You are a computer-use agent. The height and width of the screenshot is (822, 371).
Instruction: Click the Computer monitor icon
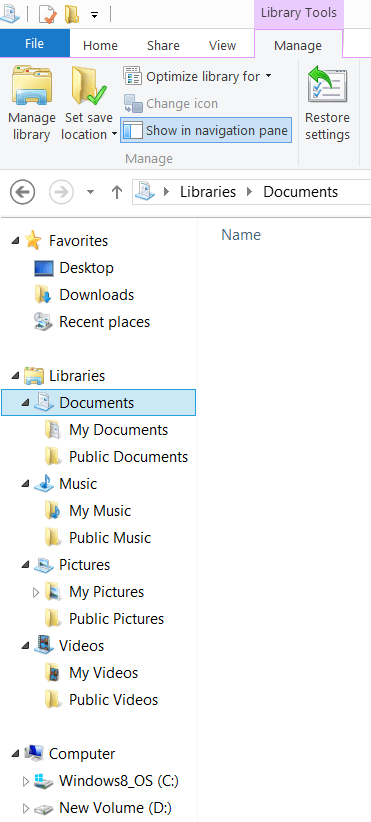[x=33, y=753]
